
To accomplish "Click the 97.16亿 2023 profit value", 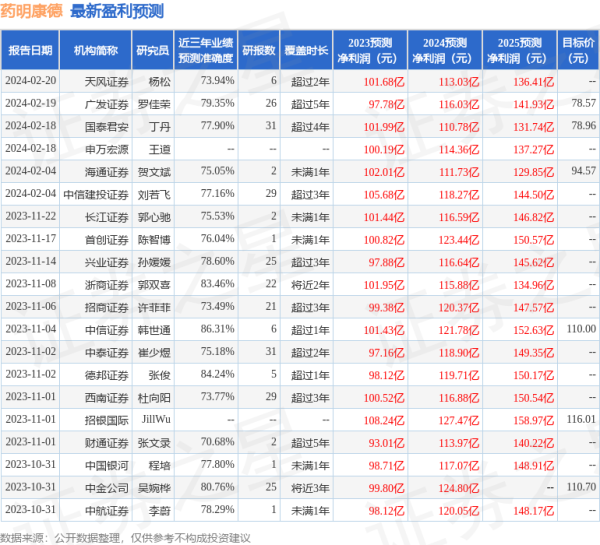I will point(386,352).
